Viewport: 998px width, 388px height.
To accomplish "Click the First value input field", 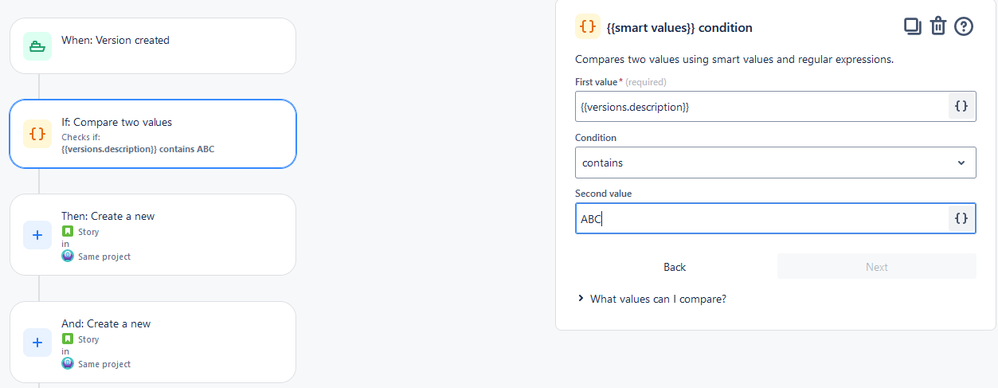I will (762, 107).
